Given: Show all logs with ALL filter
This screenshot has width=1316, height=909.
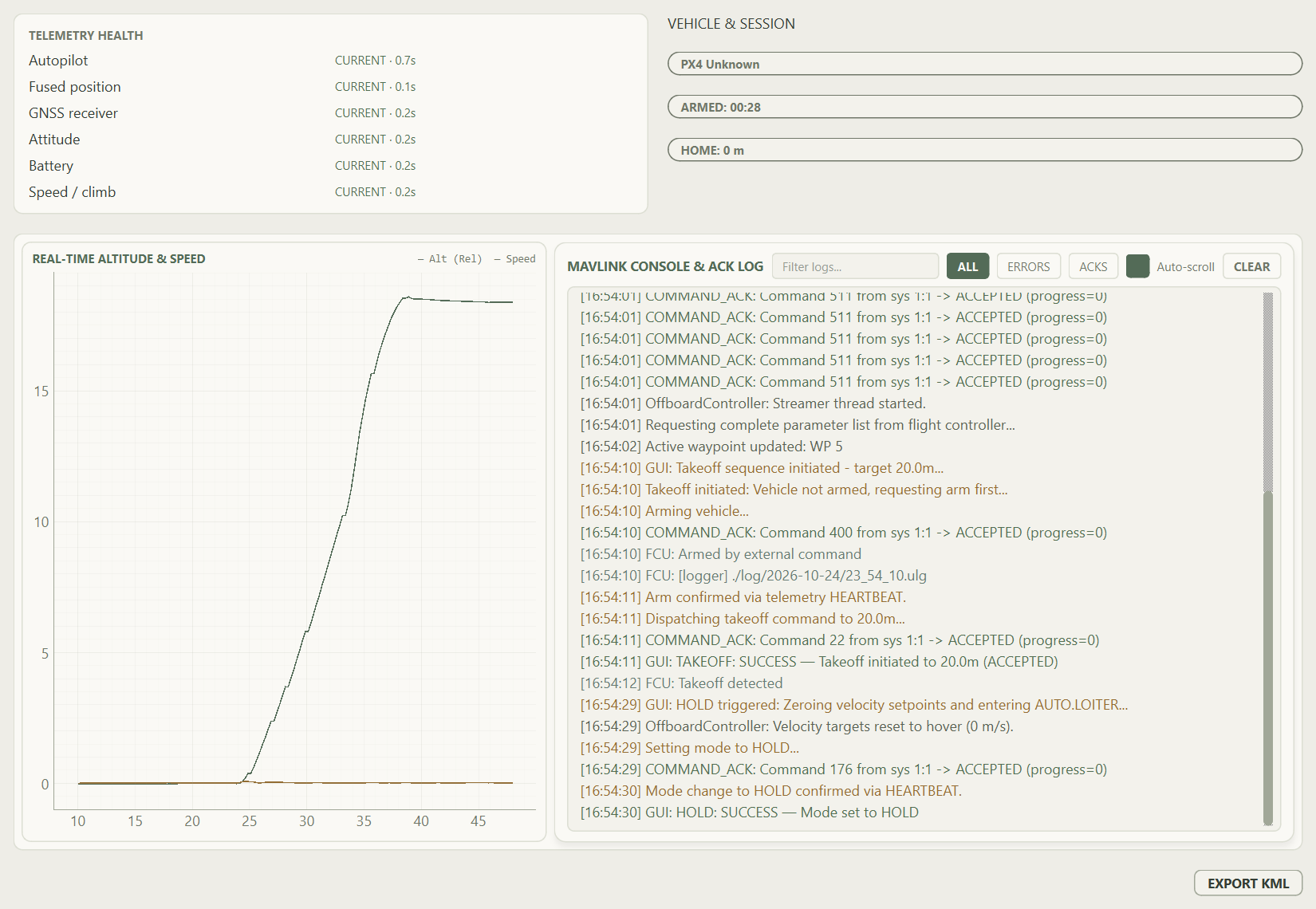Looking at the screenshot, I should click(x=967, y=266).
